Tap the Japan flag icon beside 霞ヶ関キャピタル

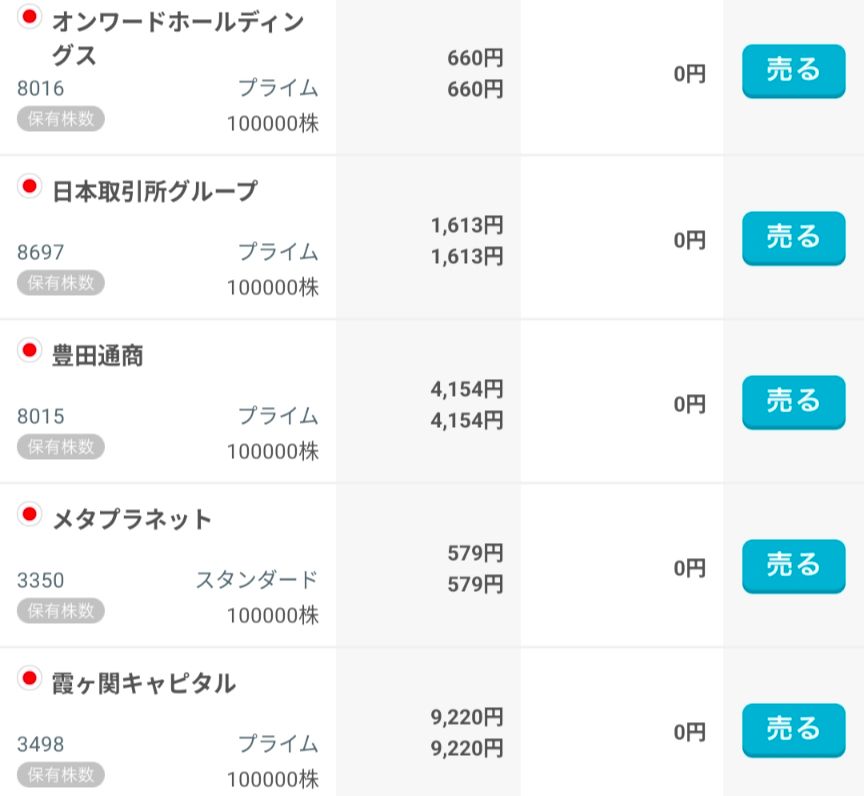29,679
